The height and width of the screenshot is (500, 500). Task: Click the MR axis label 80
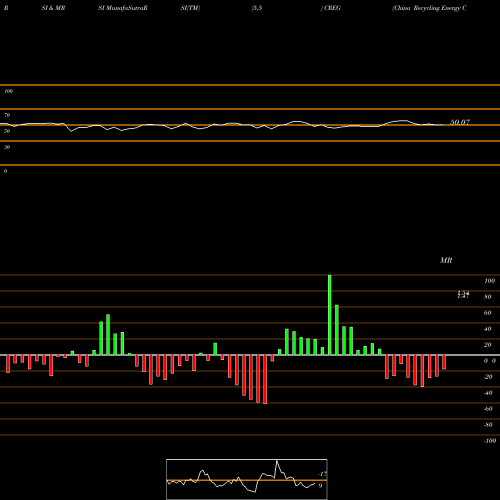(x=488, y=297)
